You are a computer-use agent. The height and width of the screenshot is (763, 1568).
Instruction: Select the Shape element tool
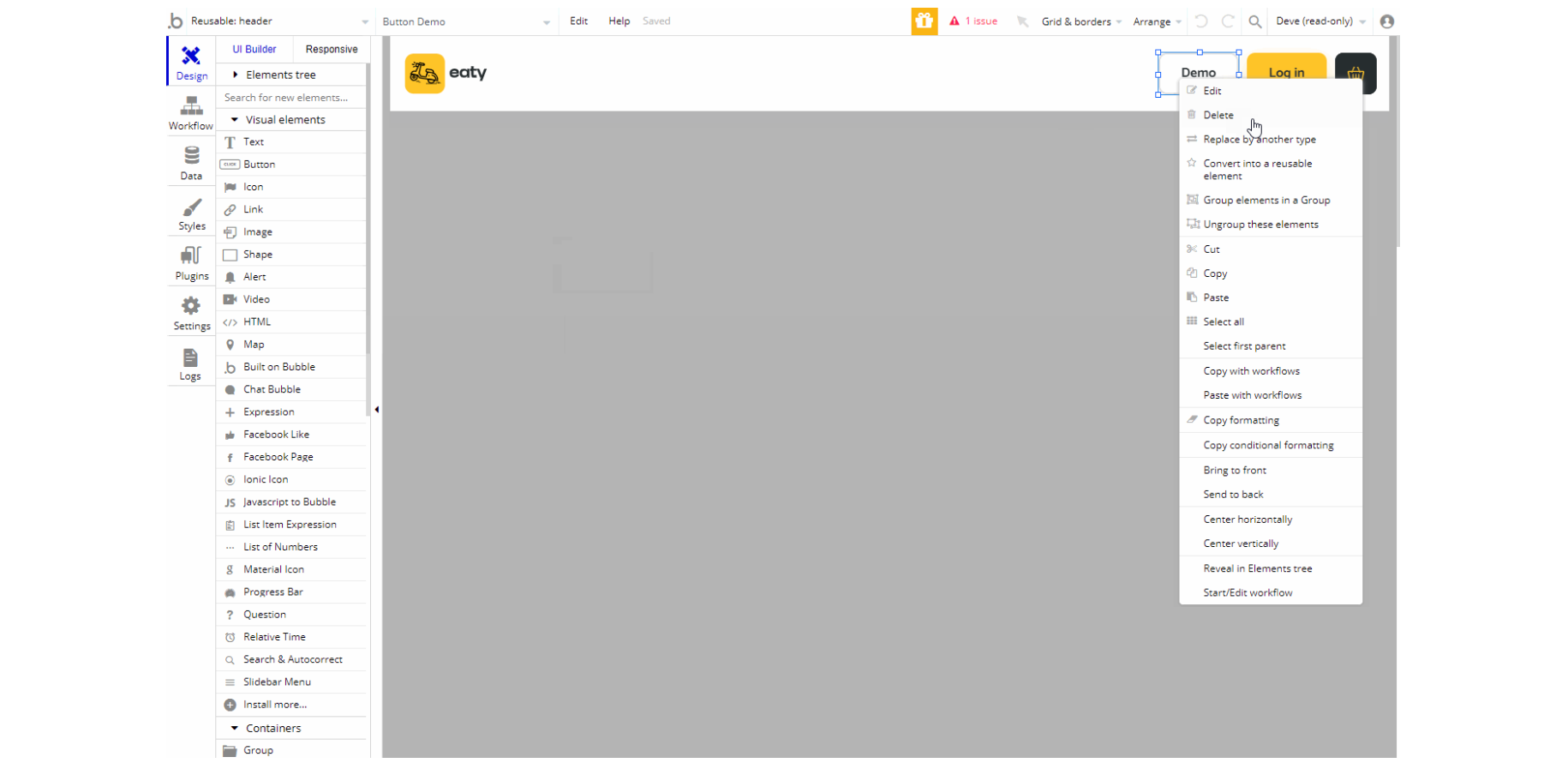pyautogui.click(x=291, y=254)
